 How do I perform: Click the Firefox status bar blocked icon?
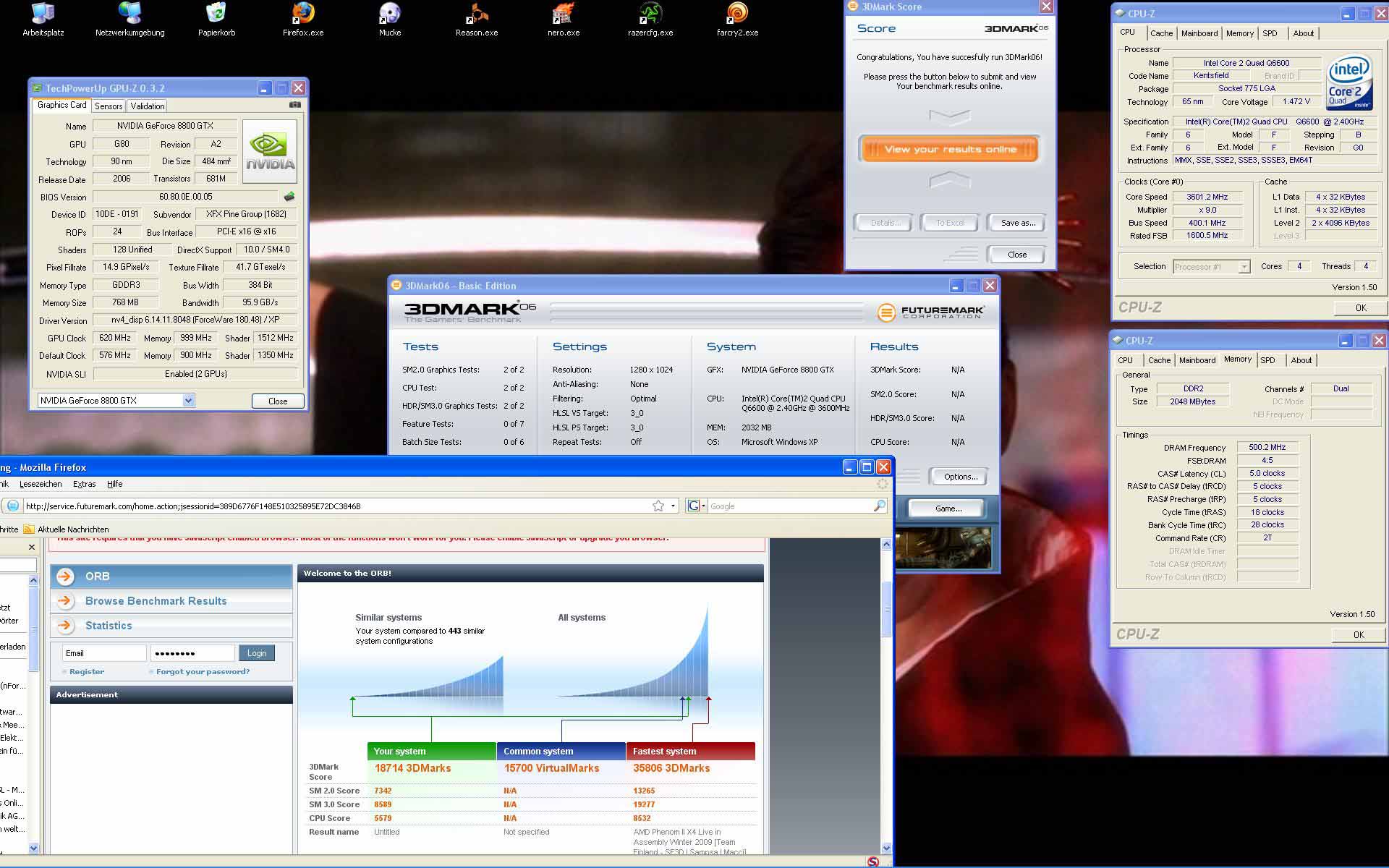point(873,861)
